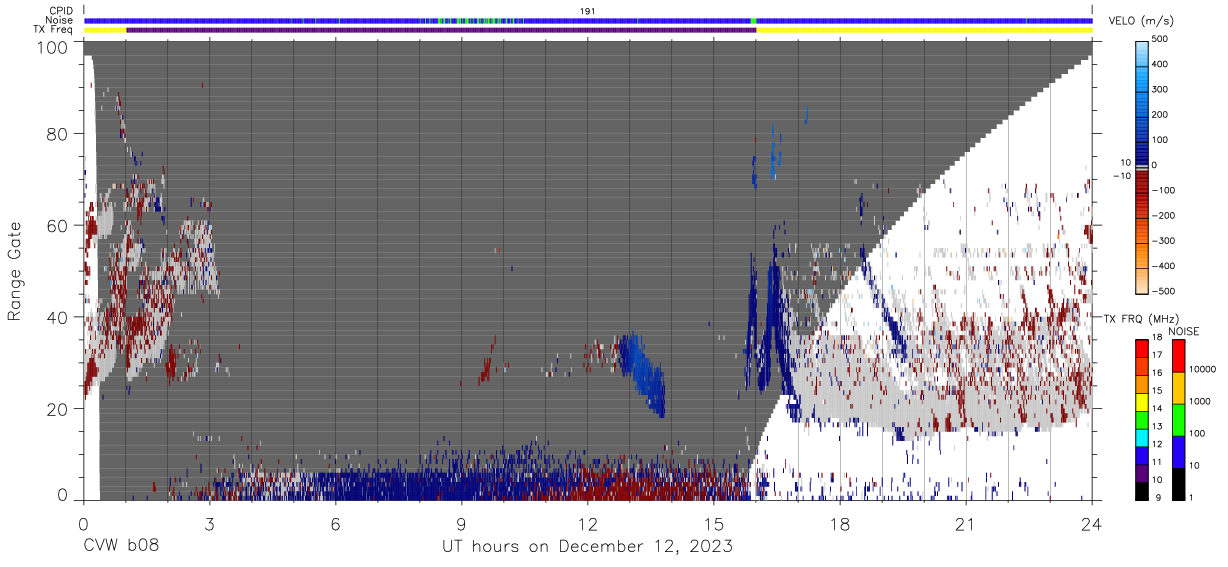Click the 20 tick on the Range Gate axis
Viewport: 1228px width, 567px height.
[58, 409]
